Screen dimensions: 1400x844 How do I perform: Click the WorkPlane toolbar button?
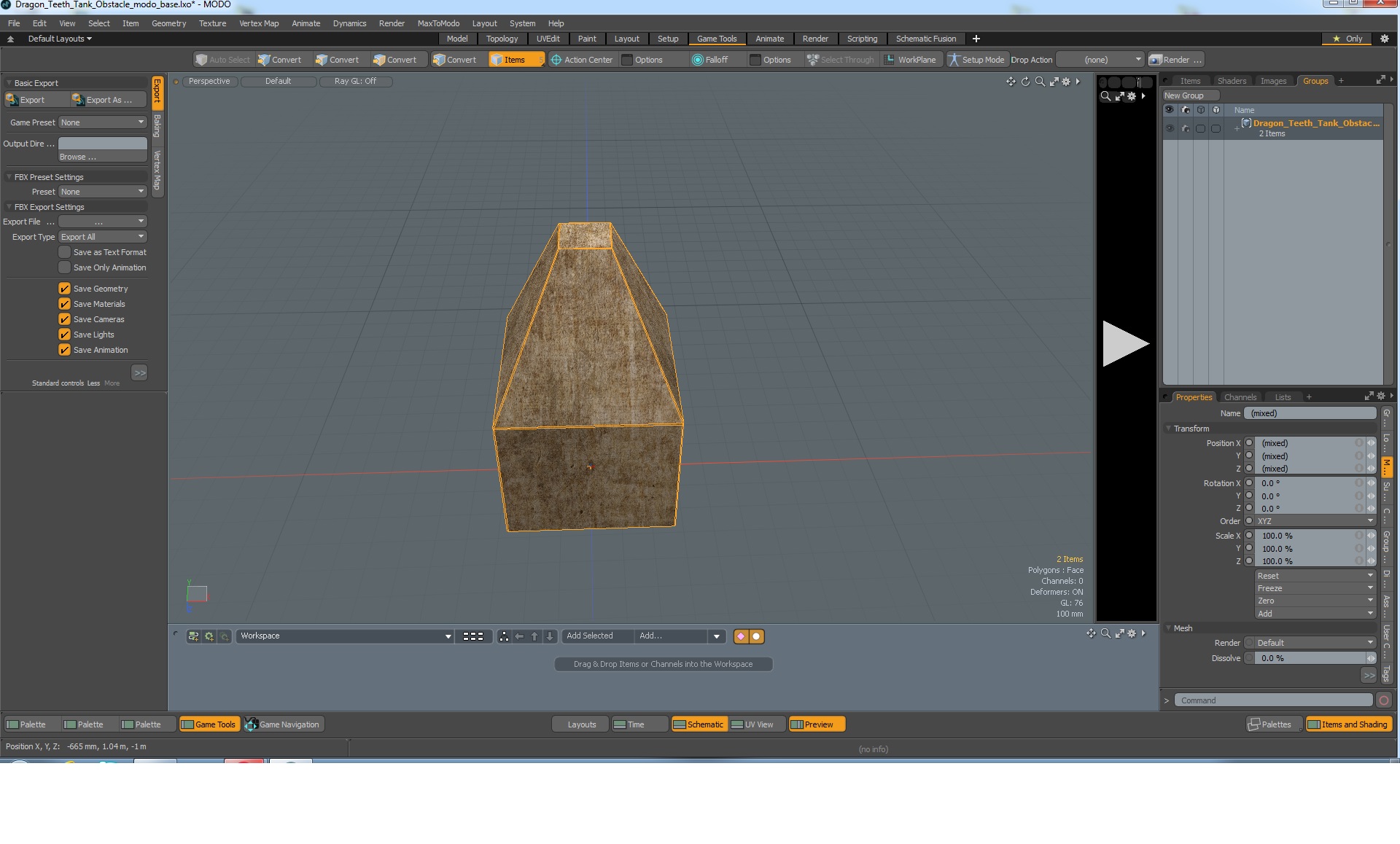[x=911, y=60]
